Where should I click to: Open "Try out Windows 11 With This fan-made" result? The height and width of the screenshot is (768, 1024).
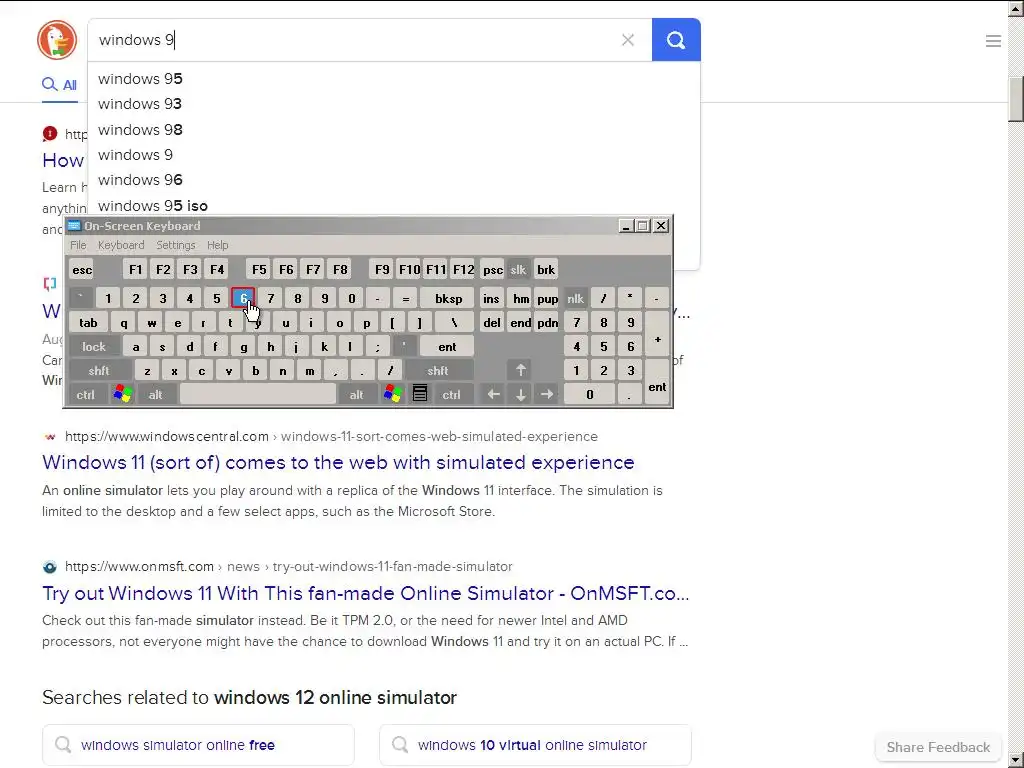coord(366,593)
